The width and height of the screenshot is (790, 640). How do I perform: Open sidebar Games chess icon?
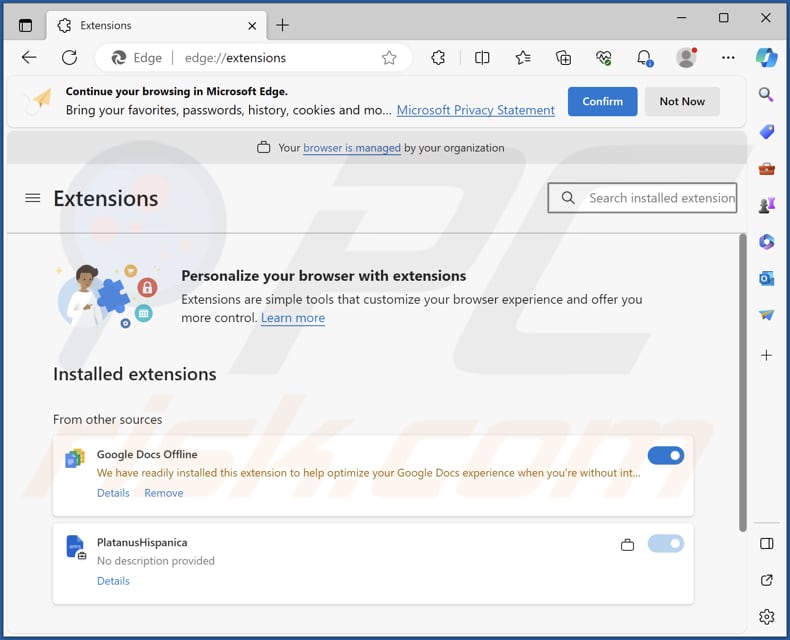(766, 205)
